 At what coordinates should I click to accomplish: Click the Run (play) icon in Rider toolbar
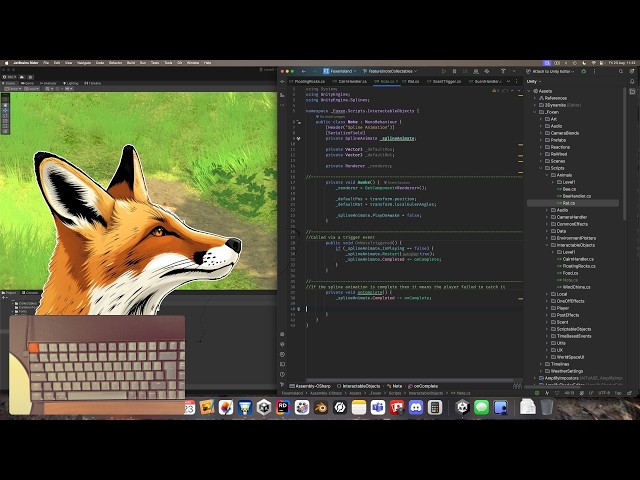tap(444, 71)
